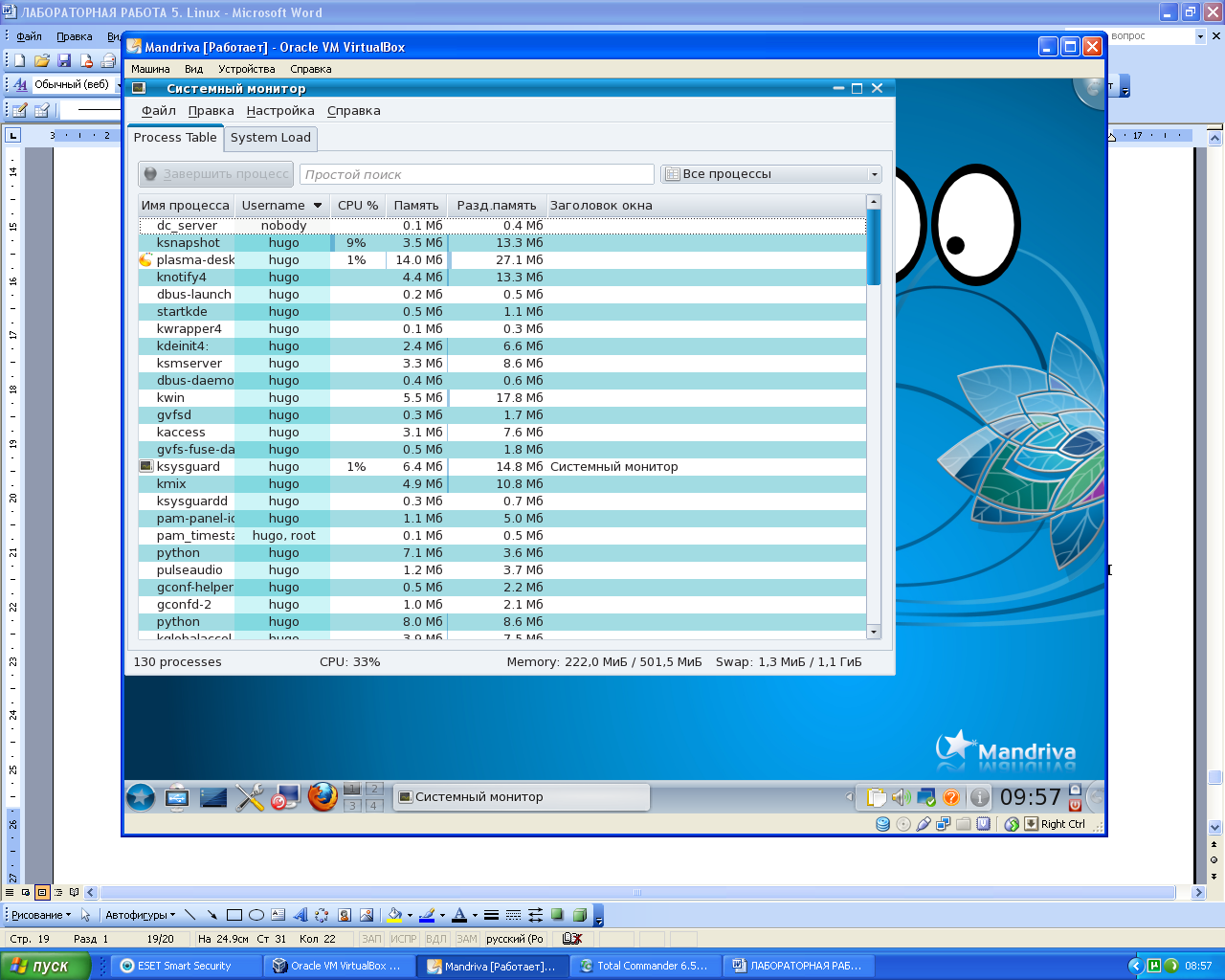
Task: Expand the Font Color dropdown arrow
Action: [475, 916]
